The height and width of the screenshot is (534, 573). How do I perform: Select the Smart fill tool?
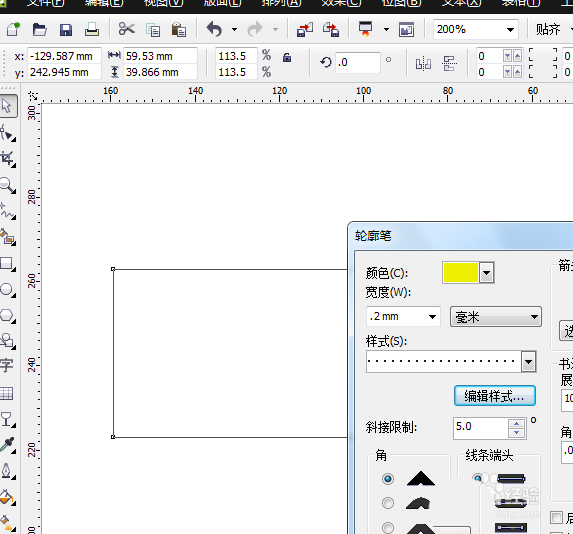point(7,237)
